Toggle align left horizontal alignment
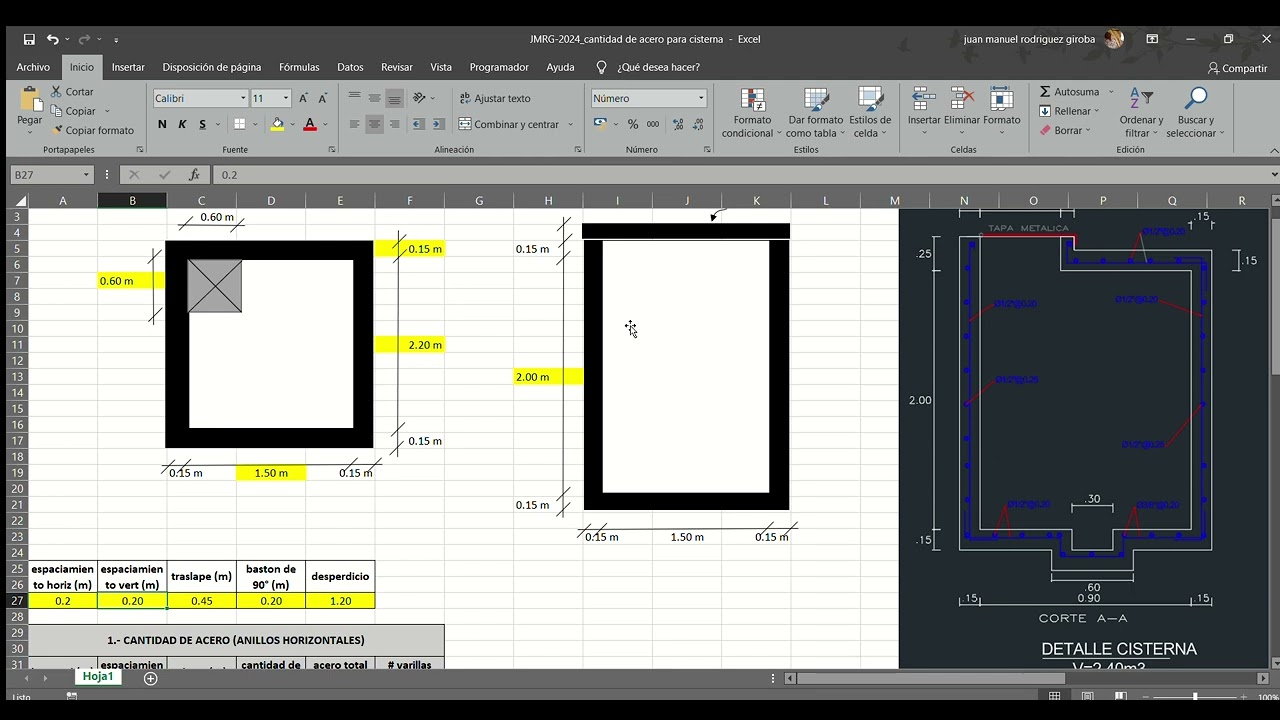Image resolution: width=1280 pixels, height=720 pixels. click(355, 124)
